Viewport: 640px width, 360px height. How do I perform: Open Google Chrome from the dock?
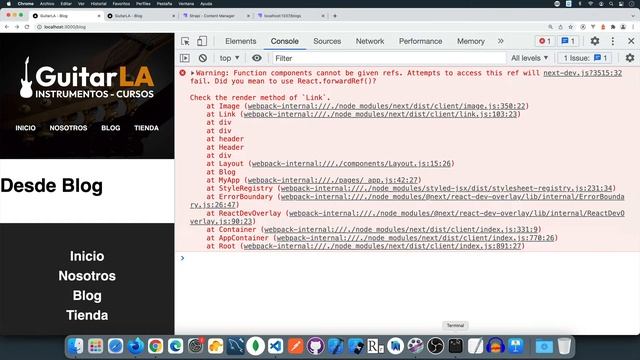pyautogui.click(x=156, y=346)
